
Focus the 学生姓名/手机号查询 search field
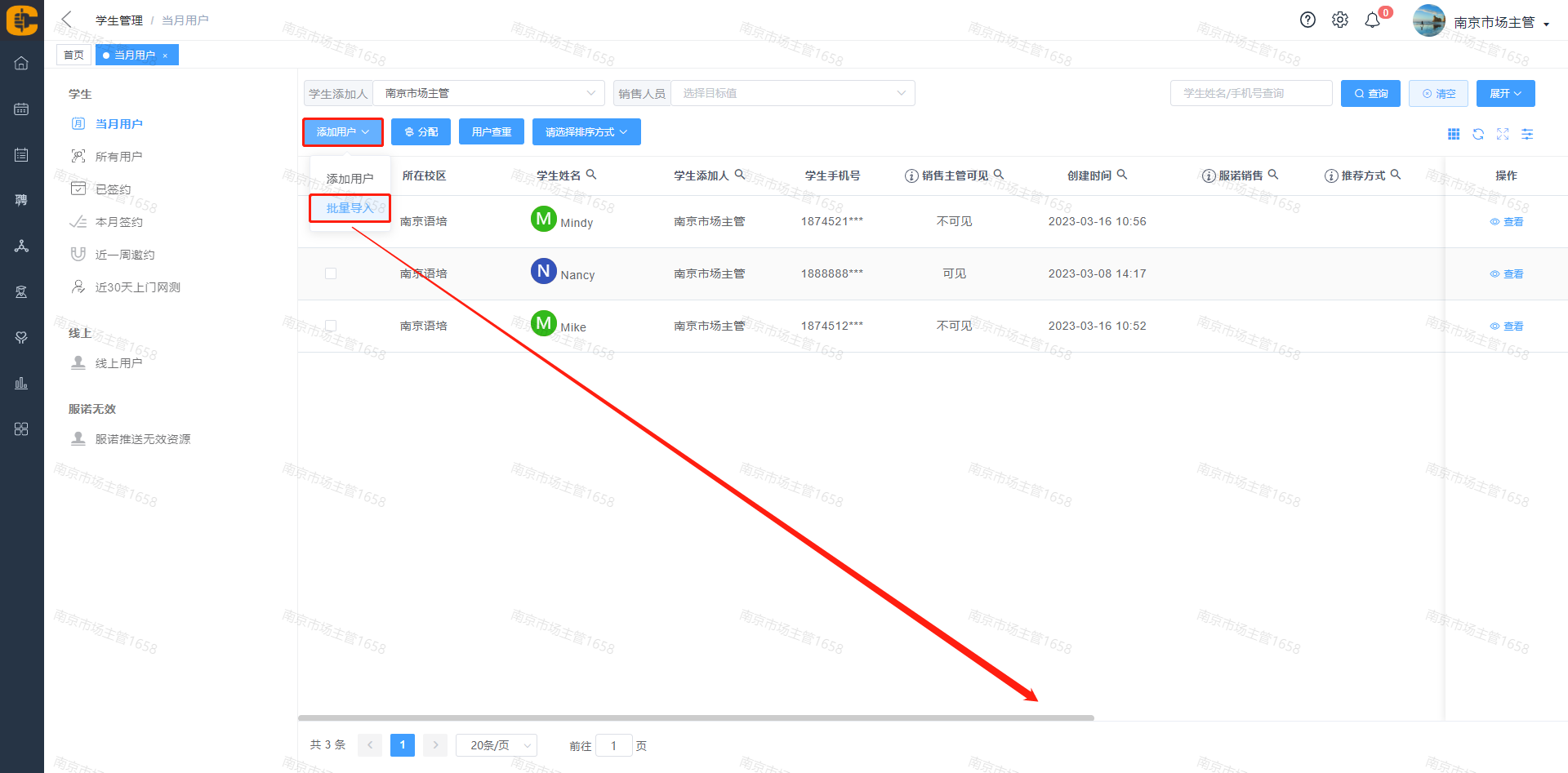click(1250, 93)
